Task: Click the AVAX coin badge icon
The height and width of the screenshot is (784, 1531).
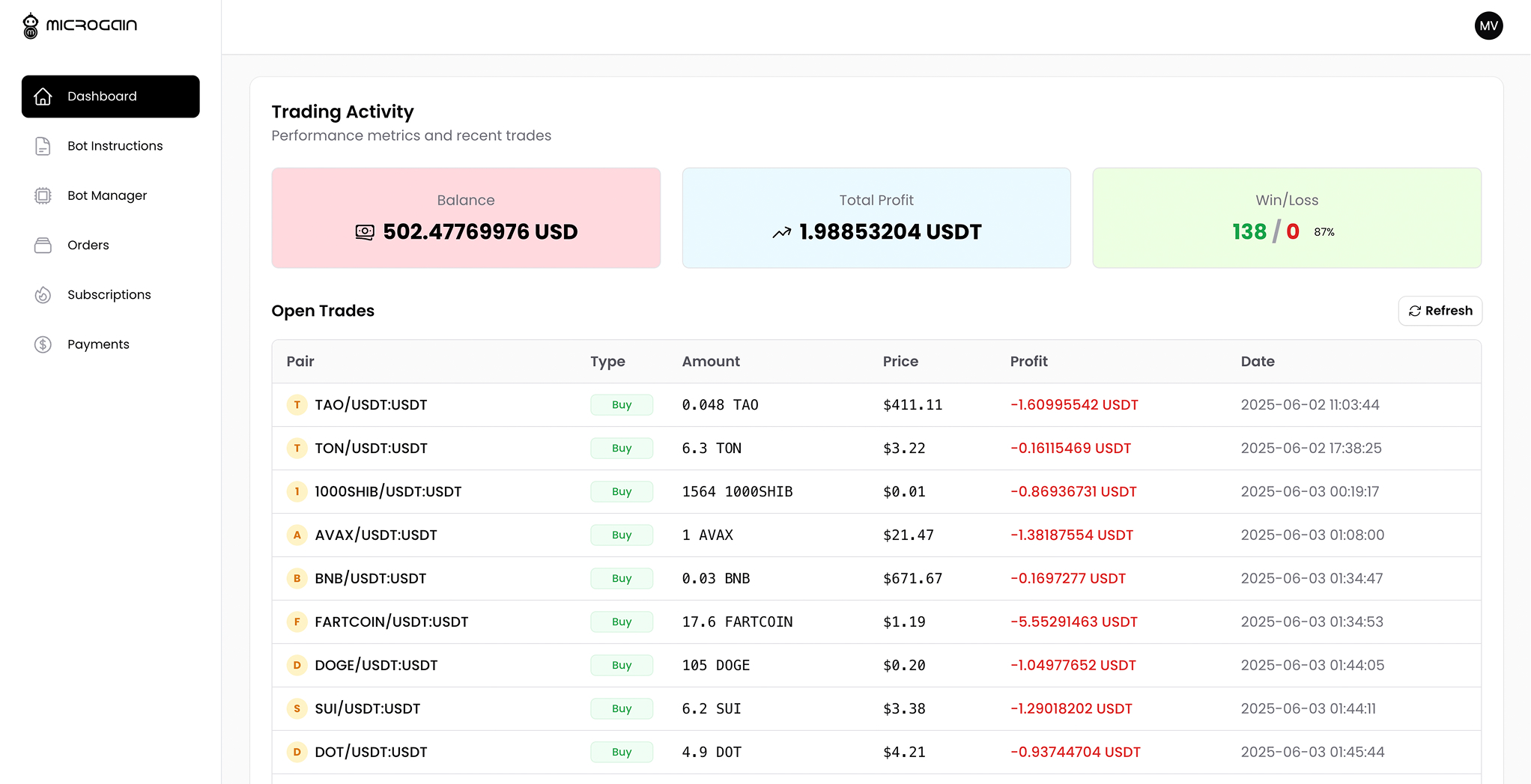Action: point(297,535)
